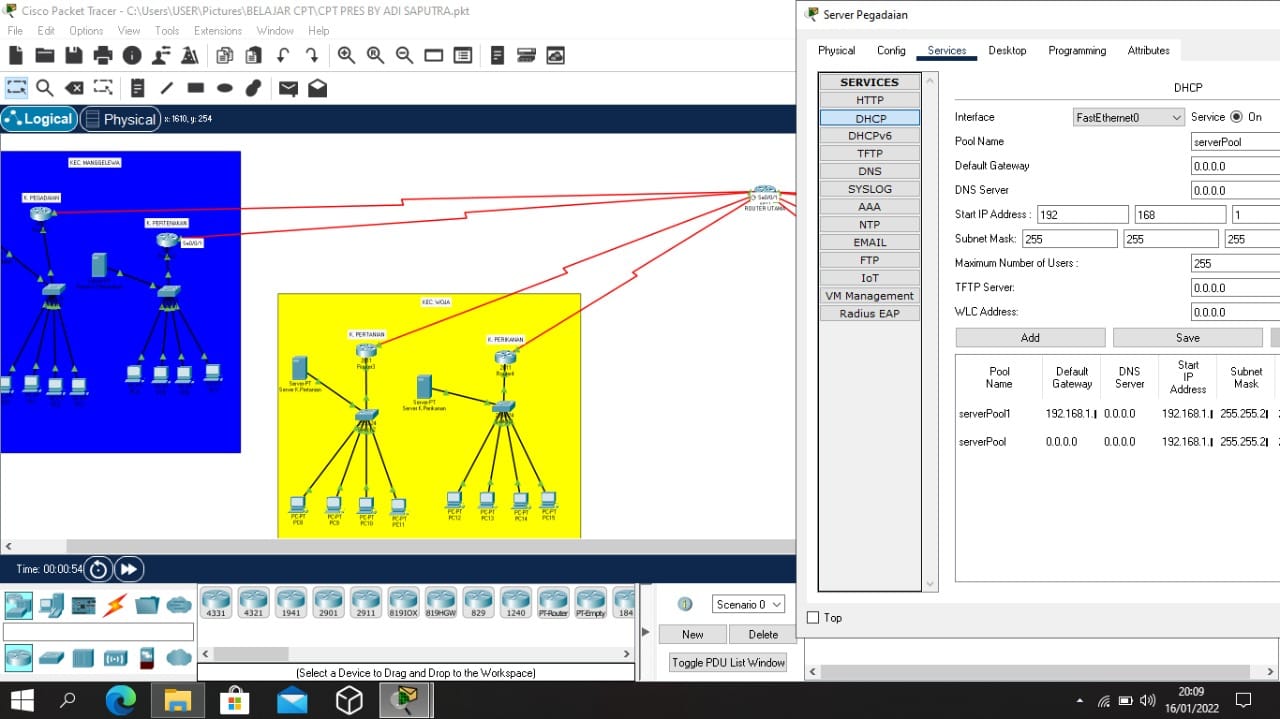Select the DNS service in list
This screenshot has width=1280, height=719.
click(869, 171)
